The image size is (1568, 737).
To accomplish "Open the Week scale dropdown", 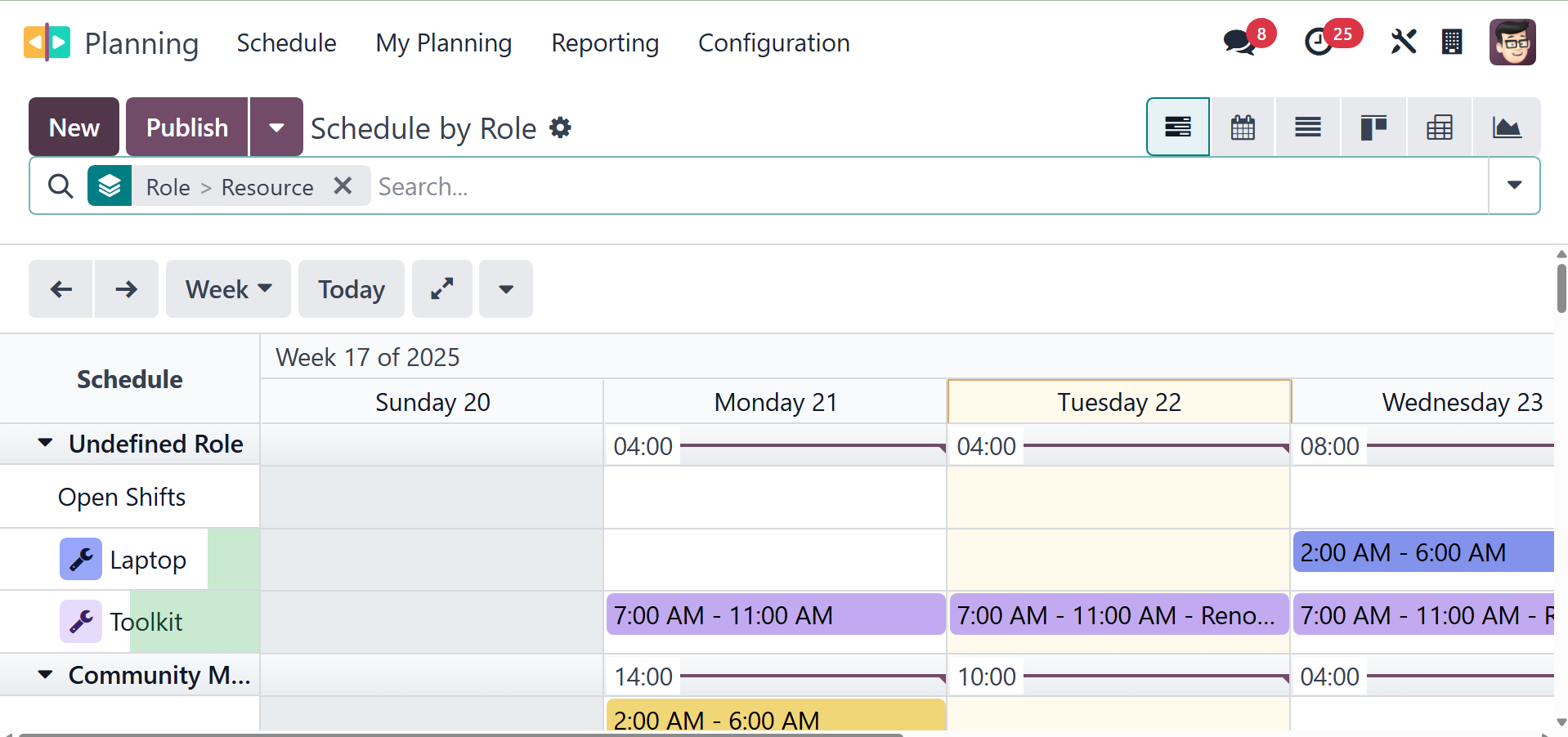I will [x=228, y=288].
